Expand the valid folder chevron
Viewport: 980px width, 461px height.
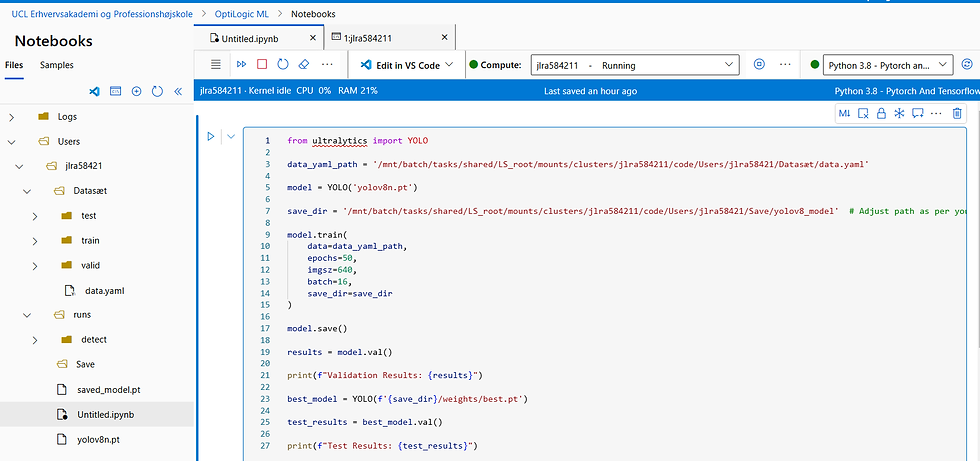coord(35,265)
